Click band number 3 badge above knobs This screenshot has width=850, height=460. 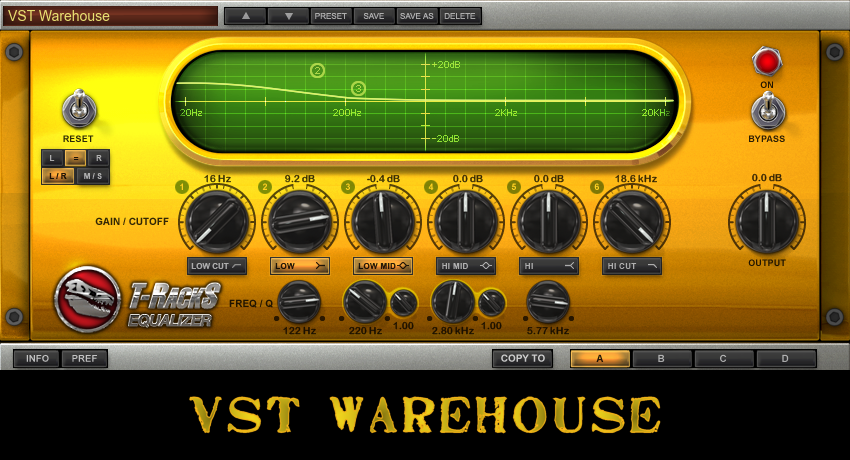point(347,187)
